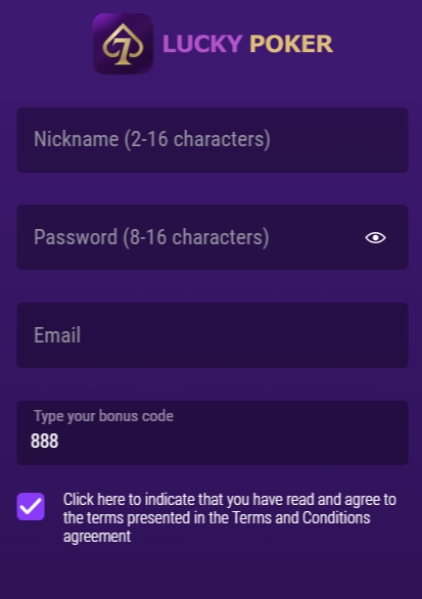The height and width of the screenshot is (599, 422).
Task: Focus the Nickname input field
Action: 212,140
